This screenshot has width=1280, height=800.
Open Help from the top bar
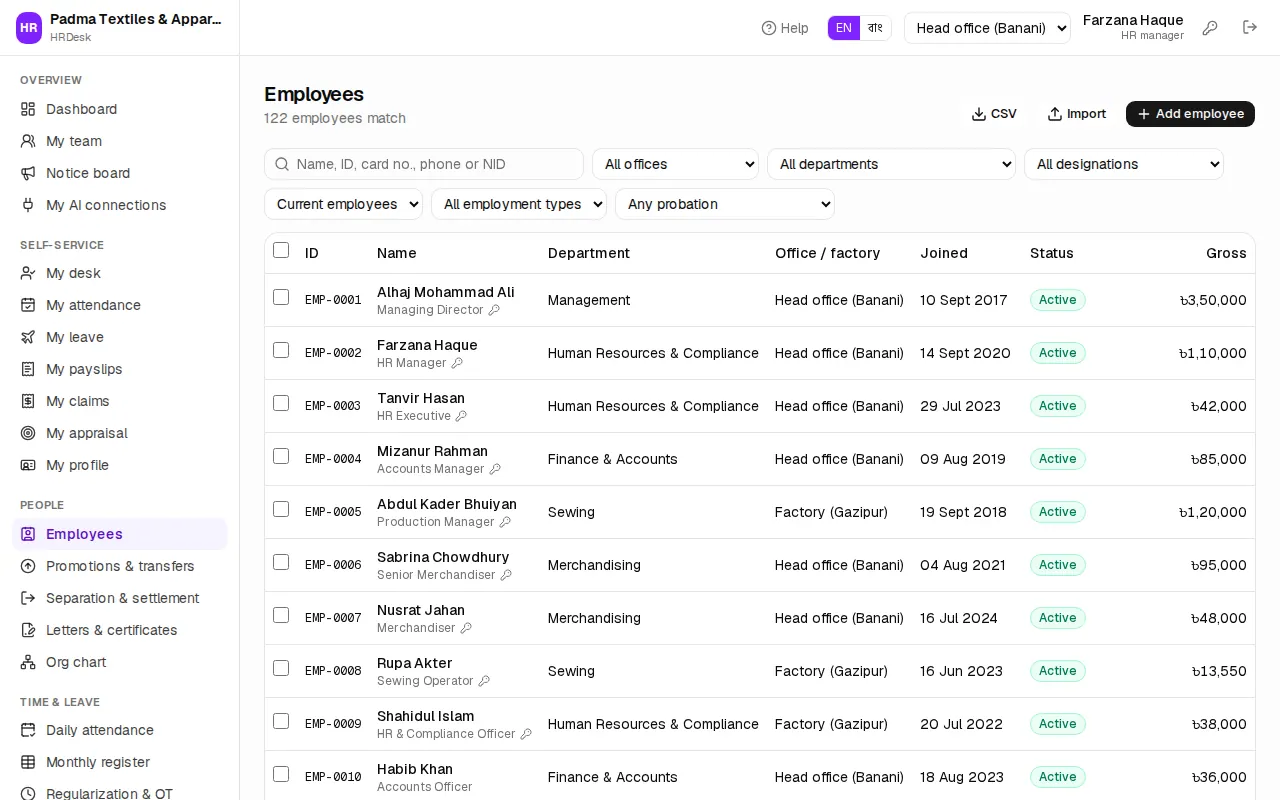click(785, 28)
